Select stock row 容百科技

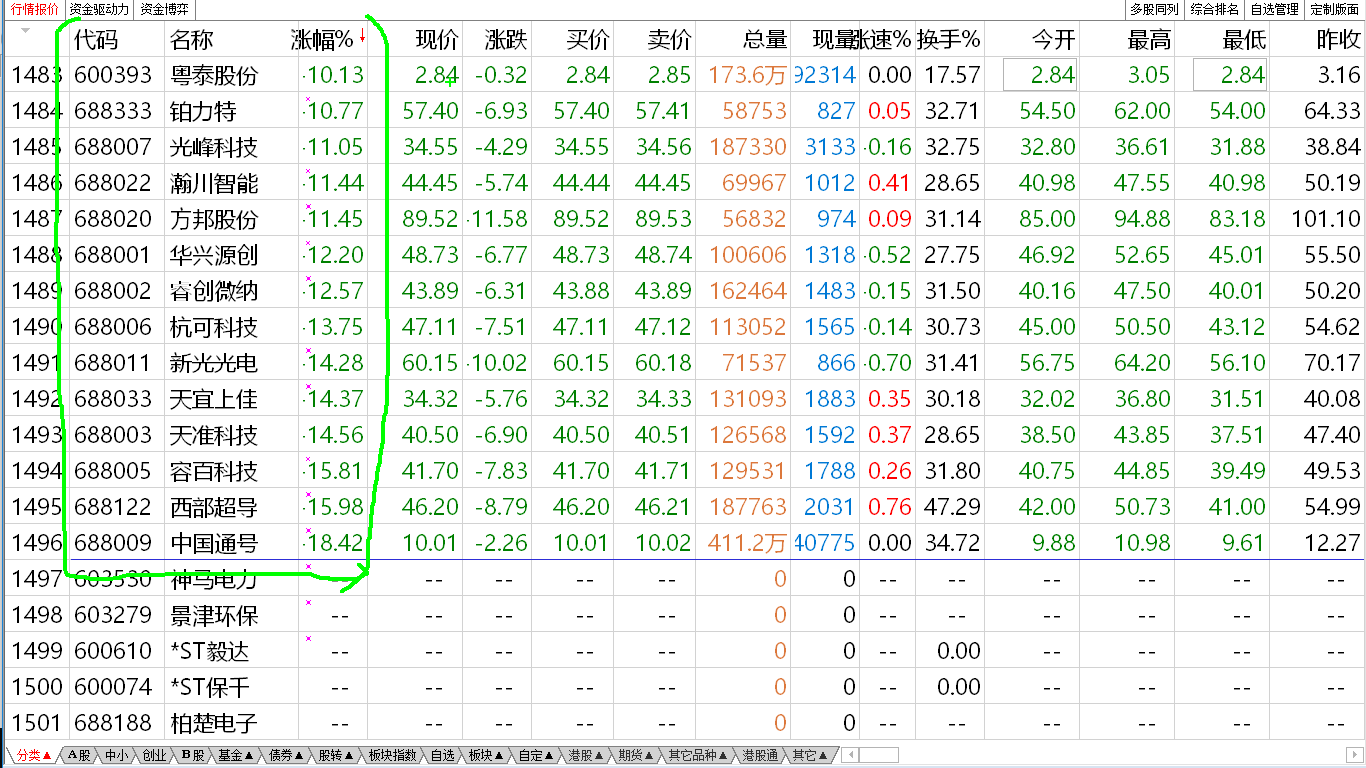pos(683,471)
